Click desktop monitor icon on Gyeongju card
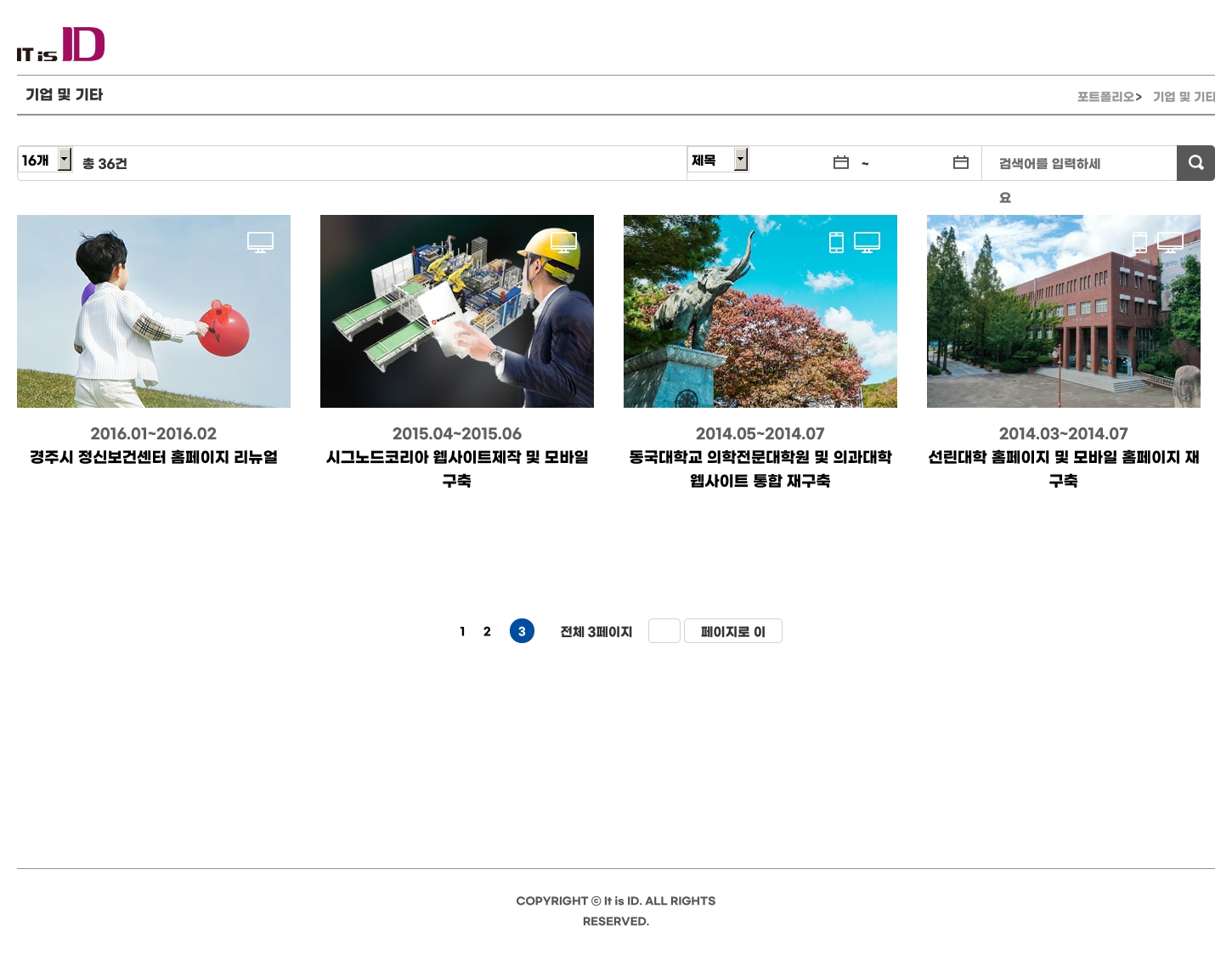The height and width of the screenshot is (954, 1232). [x=260, y=242]
